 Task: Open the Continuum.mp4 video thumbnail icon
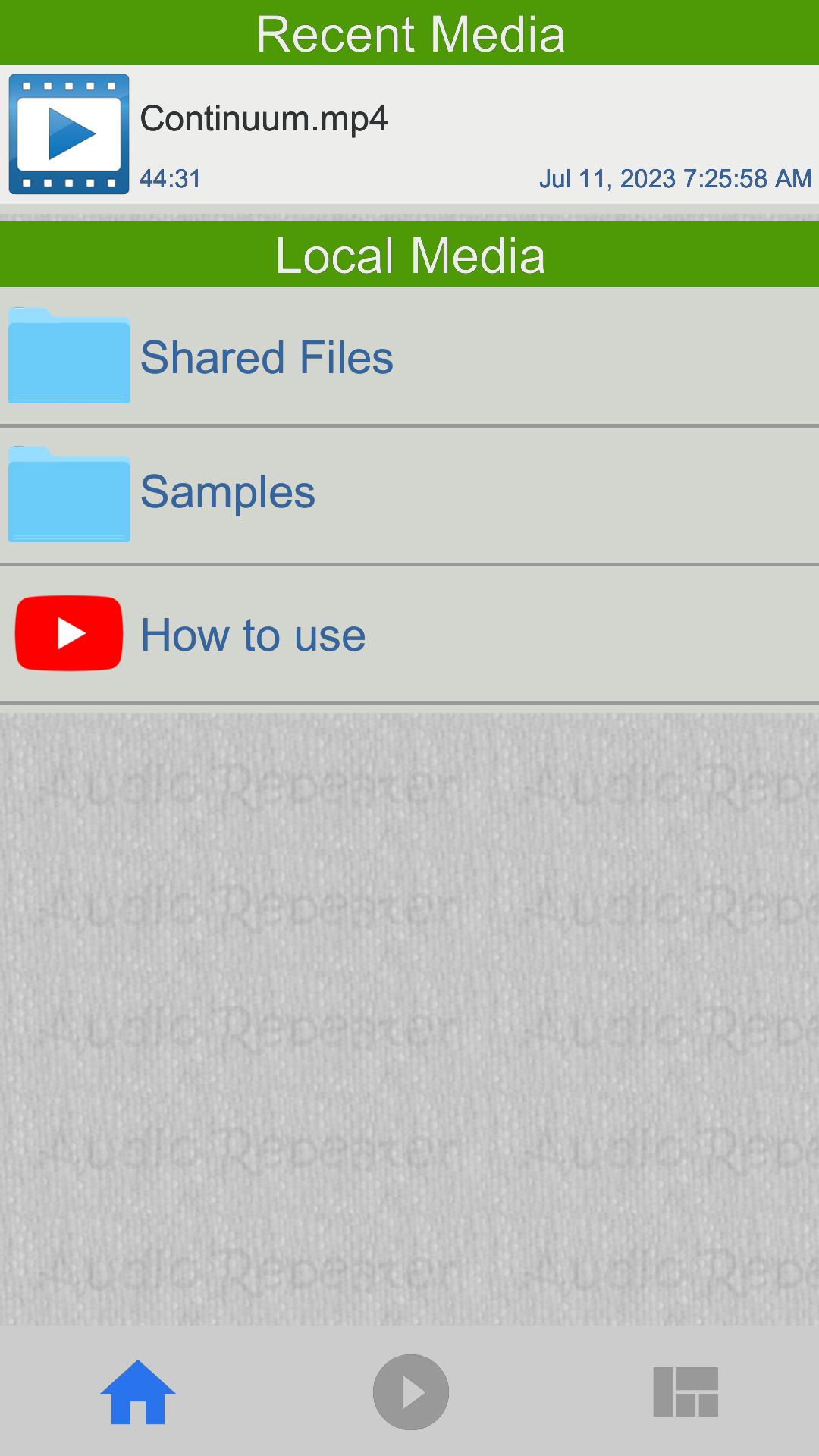pos(69,134)
